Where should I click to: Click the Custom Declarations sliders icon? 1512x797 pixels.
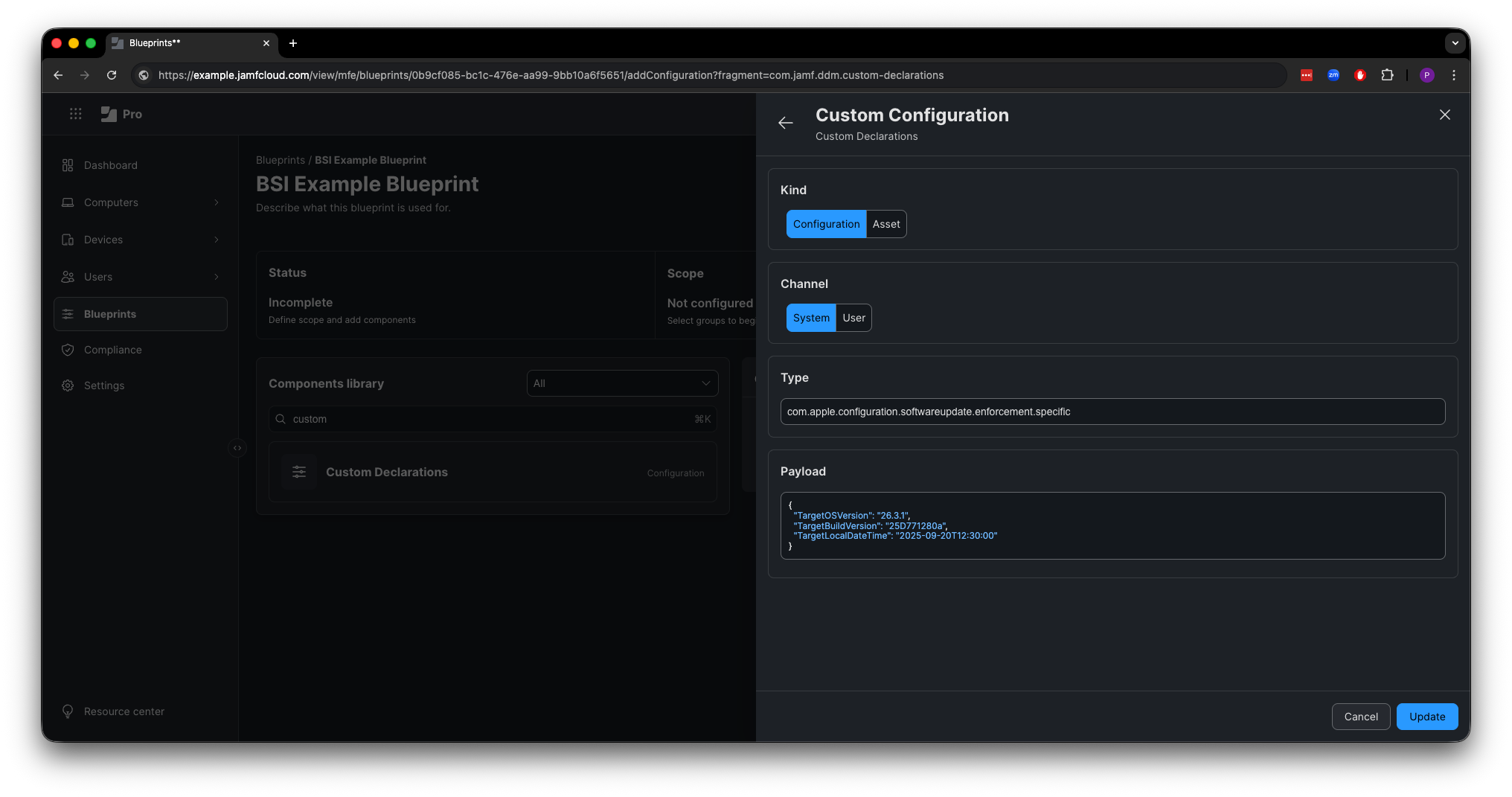tap(298, 472)
